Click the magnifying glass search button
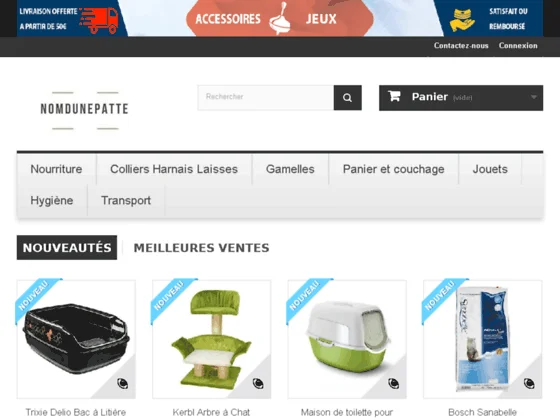560x420 pixels. tap(348, 98)
